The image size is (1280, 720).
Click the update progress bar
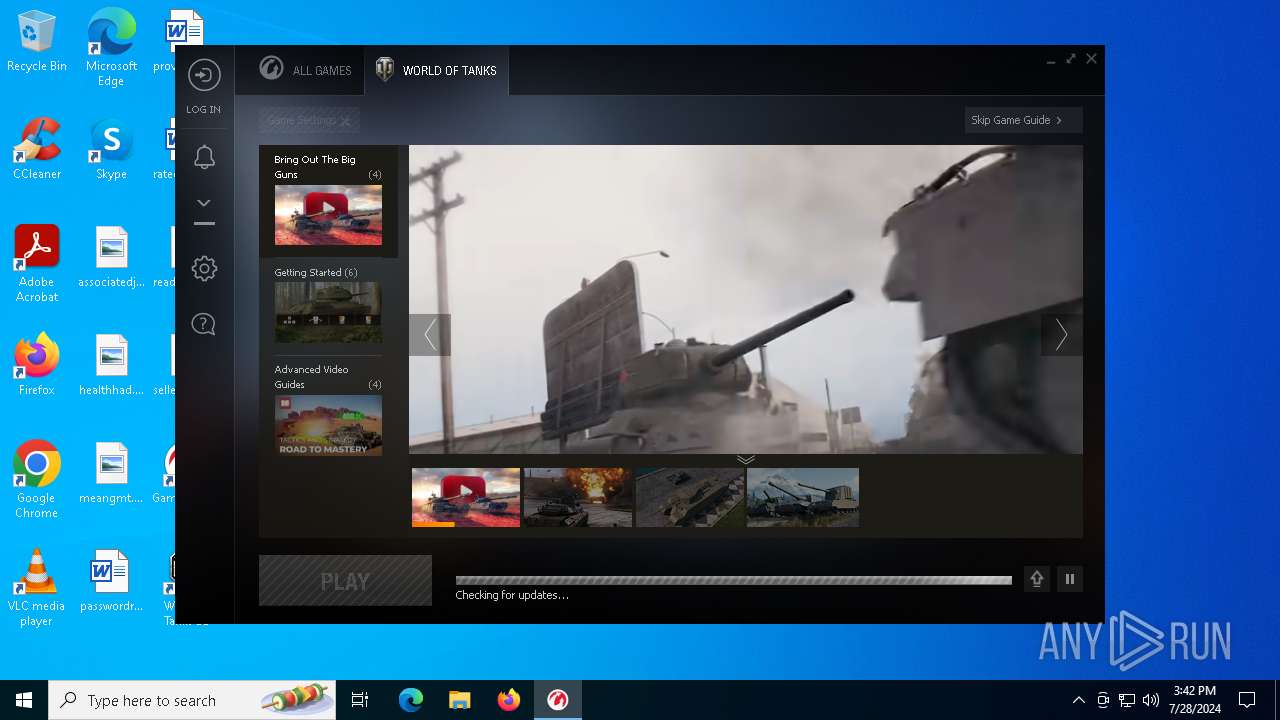coord(734,580)
